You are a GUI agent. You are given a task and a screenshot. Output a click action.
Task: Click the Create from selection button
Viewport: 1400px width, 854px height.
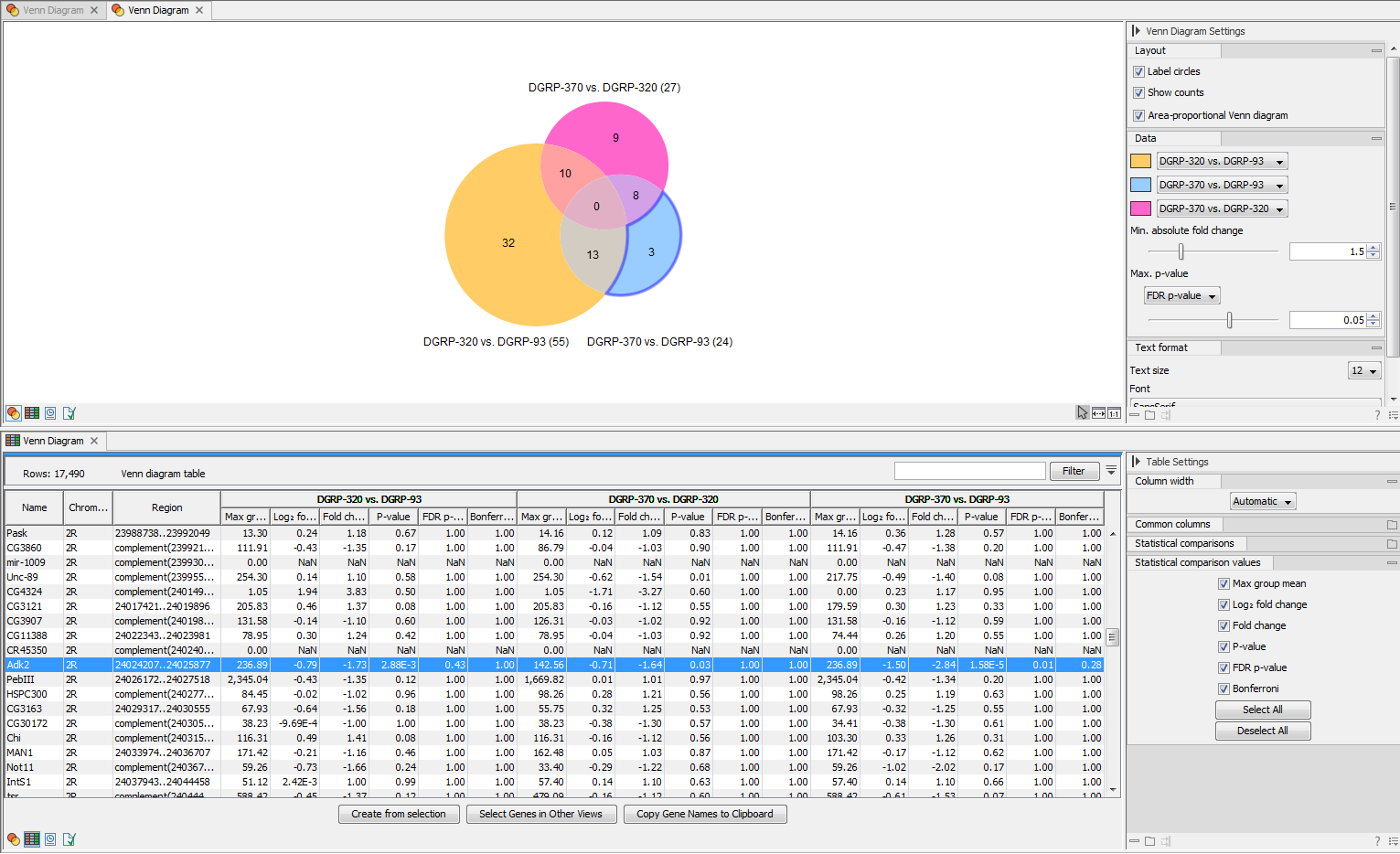pyautogui.click(x=398, y=814)
